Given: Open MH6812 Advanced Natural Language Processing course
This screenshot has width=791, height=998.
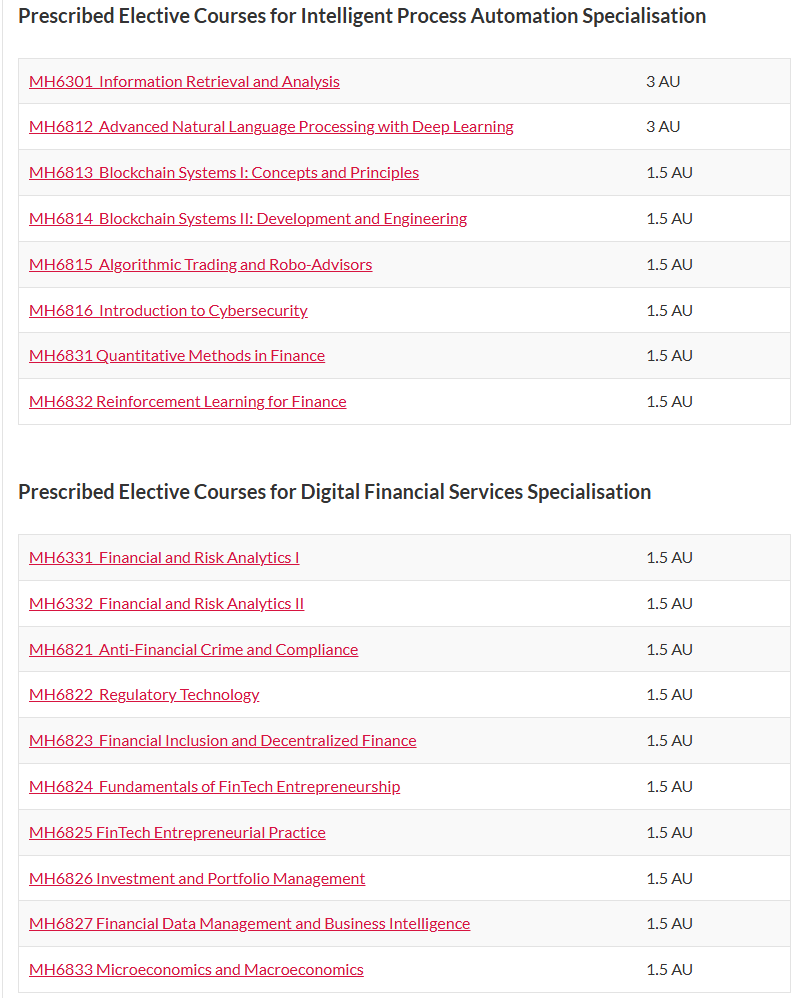Looking at the screenshot, I should click(x=271, y=127).
